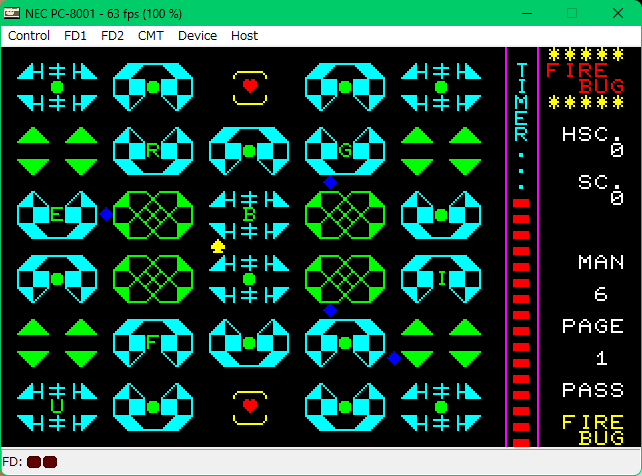Close the NEC PC-8001 emulator window
Viewport: 642px width, 476px height.
click(x=618, y=13)
